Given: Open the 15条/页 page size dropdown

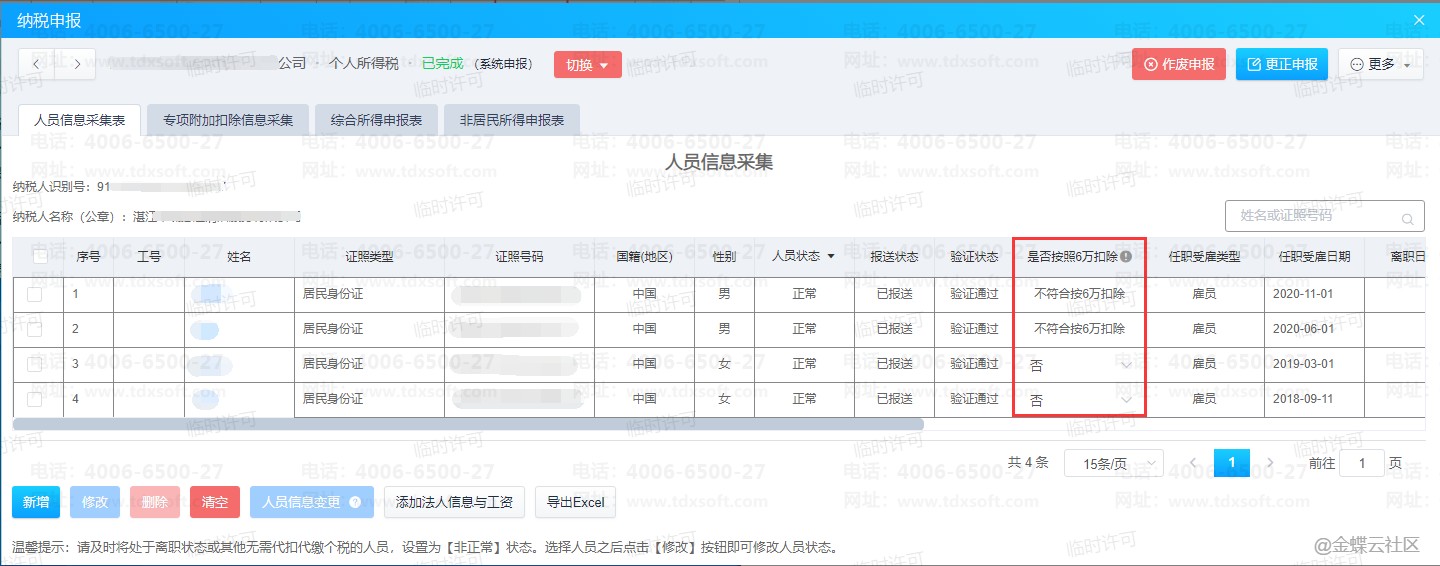Looking at the screenshot, I should pos(1113,463).
